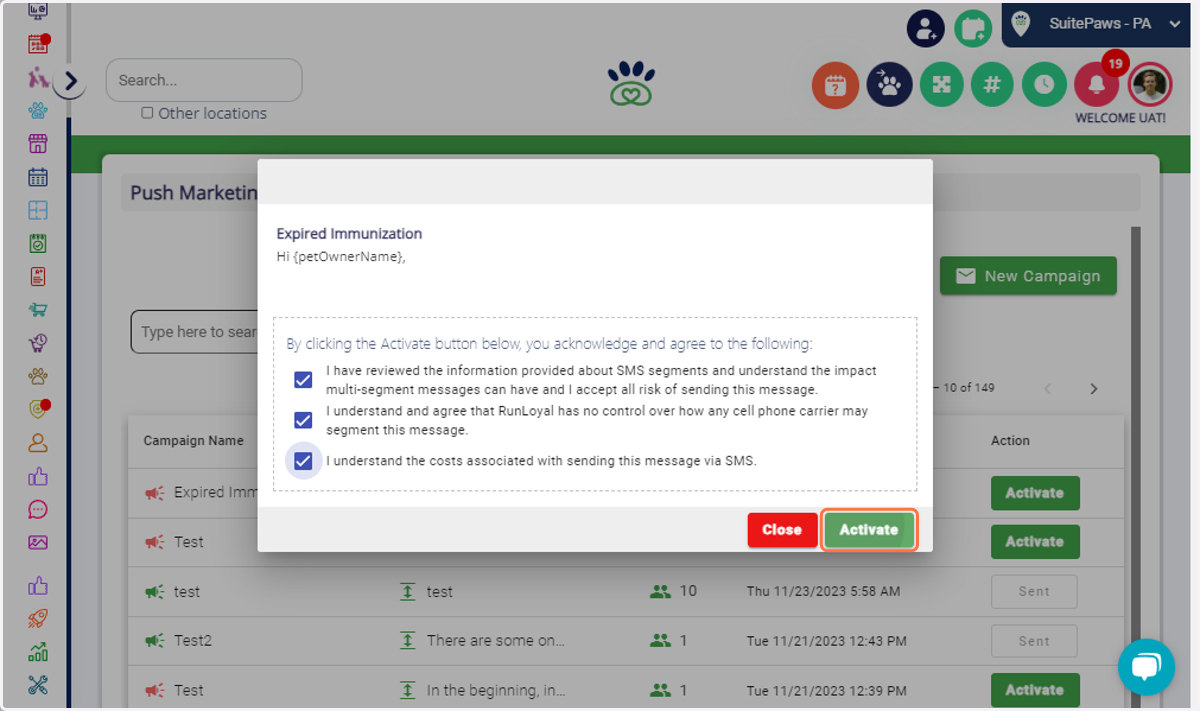Click the Tue 11/21/2023 12:43 PM date
Image resolution: width=1200 pixels, height=711 pixels.
pos(827,641)
